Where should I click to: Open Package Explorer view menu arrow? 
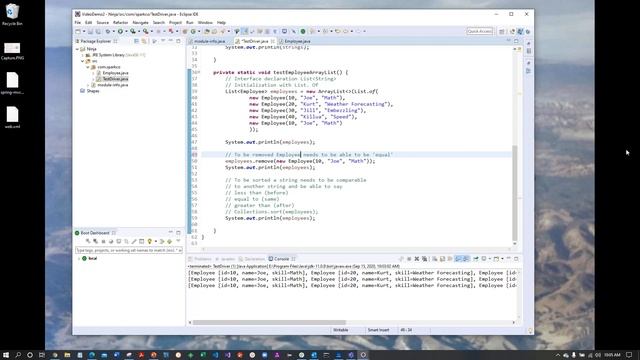click(163, 41)
